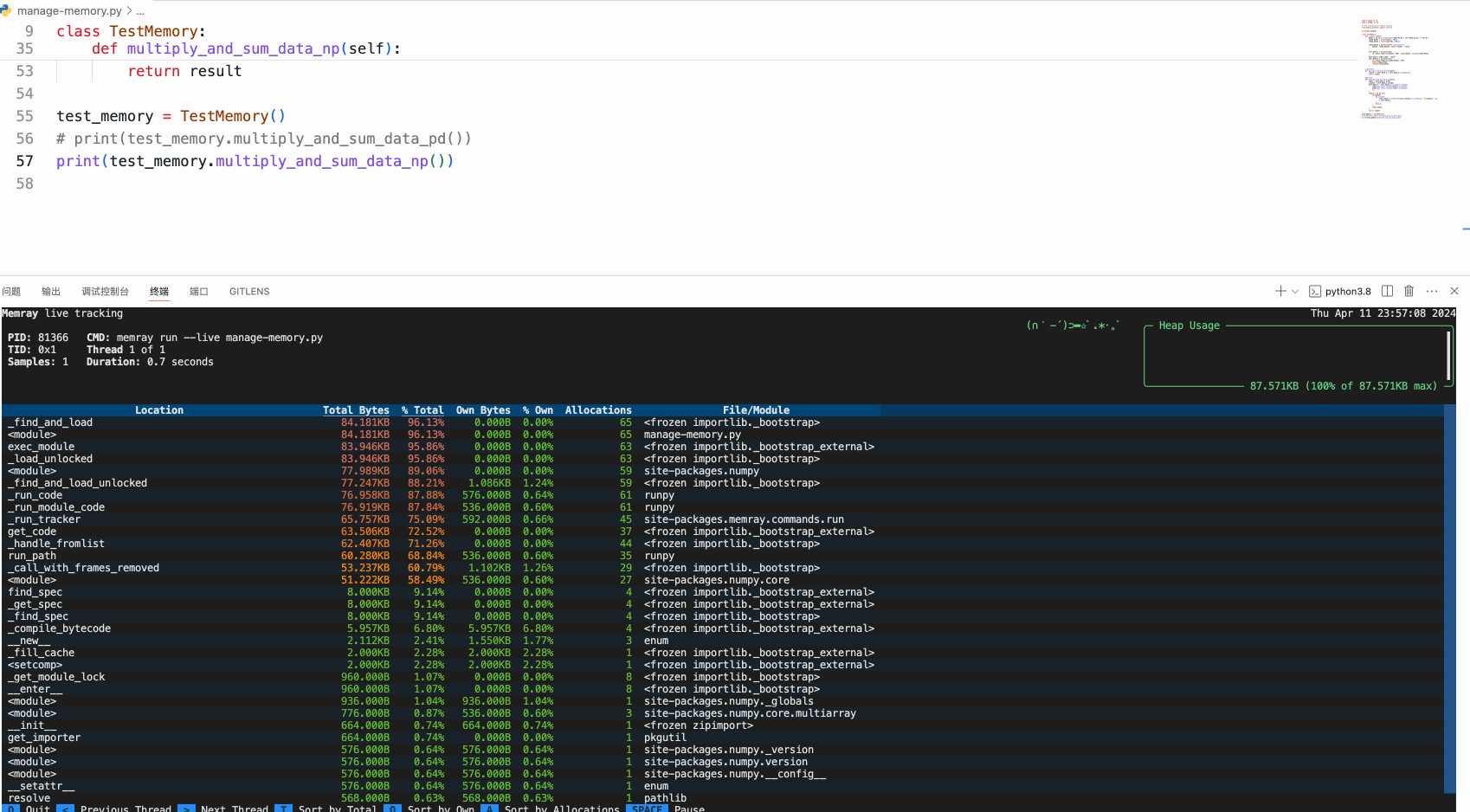Click manage-memory.py in the breadcrumb
This screenshot has width=1470, height=812.
[69, 10]
